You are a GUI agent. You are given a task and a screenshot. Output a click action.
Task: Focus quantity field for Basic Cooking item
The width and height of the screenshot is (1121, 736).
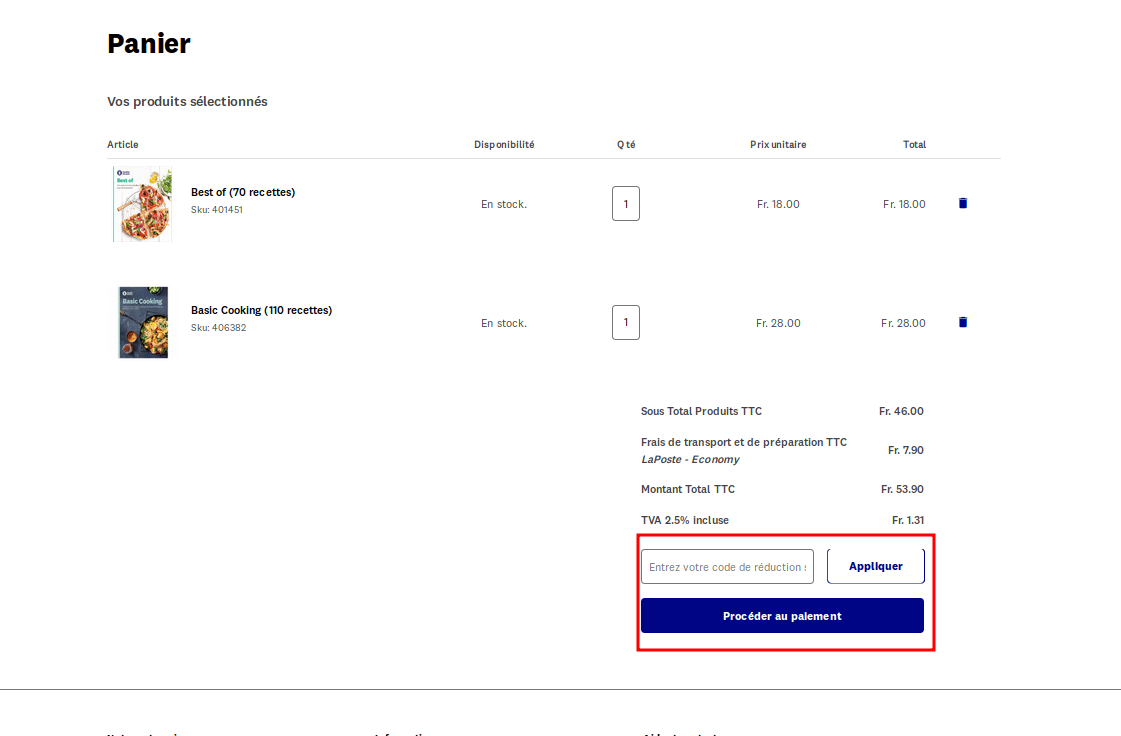click(626, 323)
